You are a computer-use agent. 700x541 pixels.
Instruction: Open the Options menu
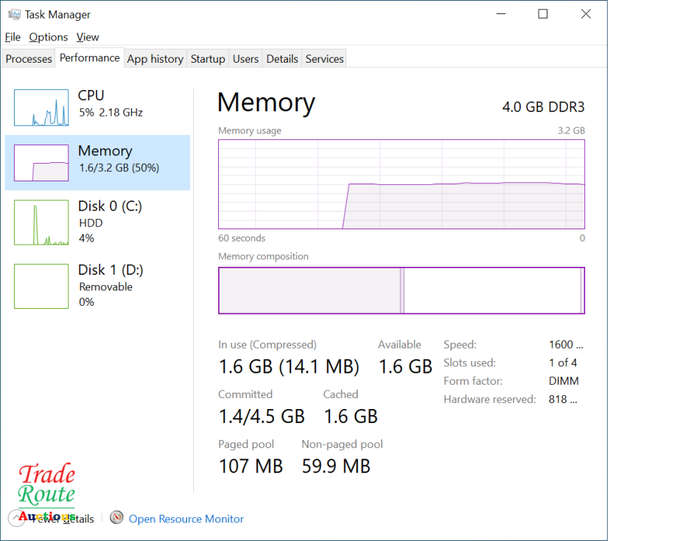tap(48, 37)
